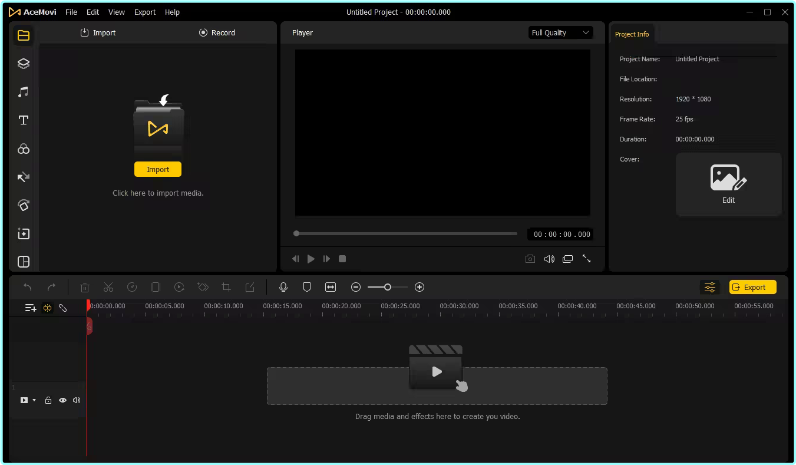Click the Undo arrow in timeline toolbar

point(27,287)
